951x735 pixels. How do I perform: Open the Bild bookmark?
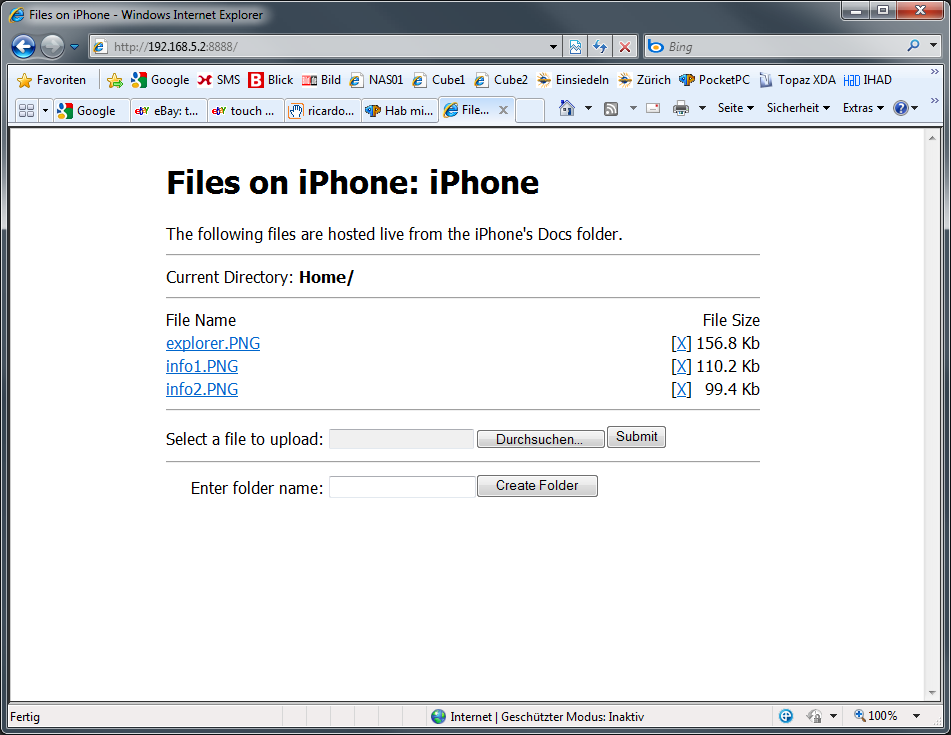[x=321, y=80]
